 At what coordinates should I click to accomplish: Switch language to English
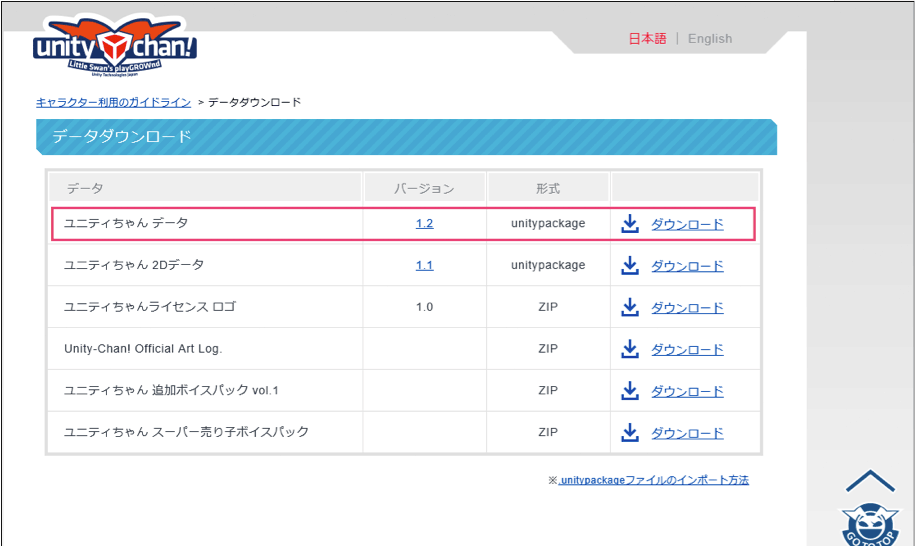710,38
